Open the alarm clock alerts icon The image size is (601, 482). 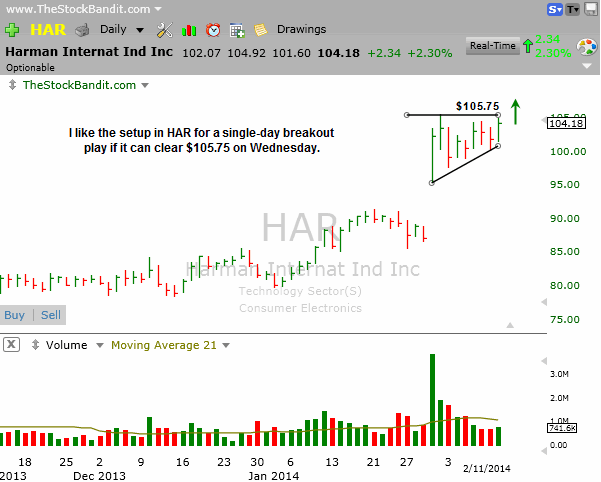[212, 30]
